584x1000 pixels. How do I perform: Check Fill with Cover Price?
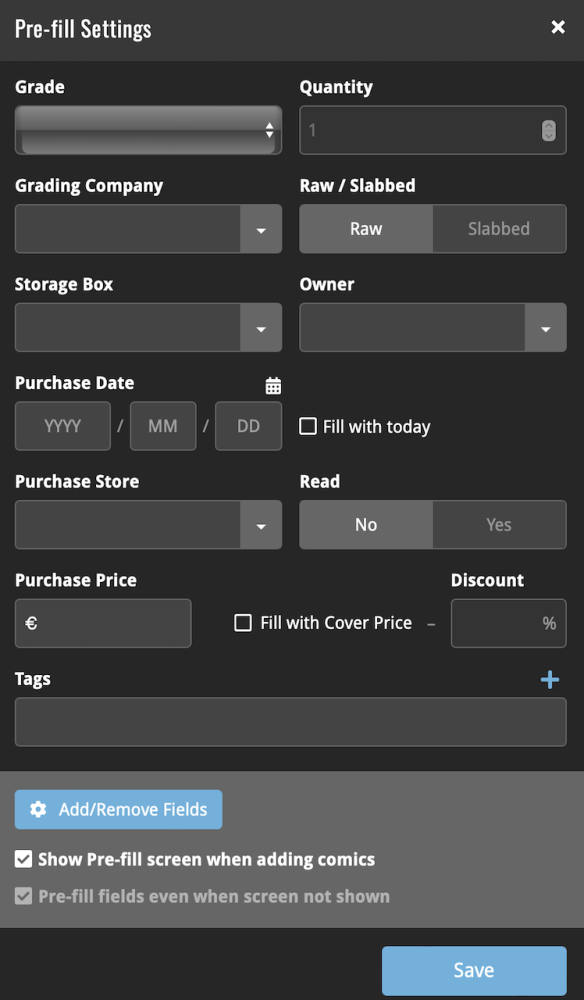coord(242,622)
